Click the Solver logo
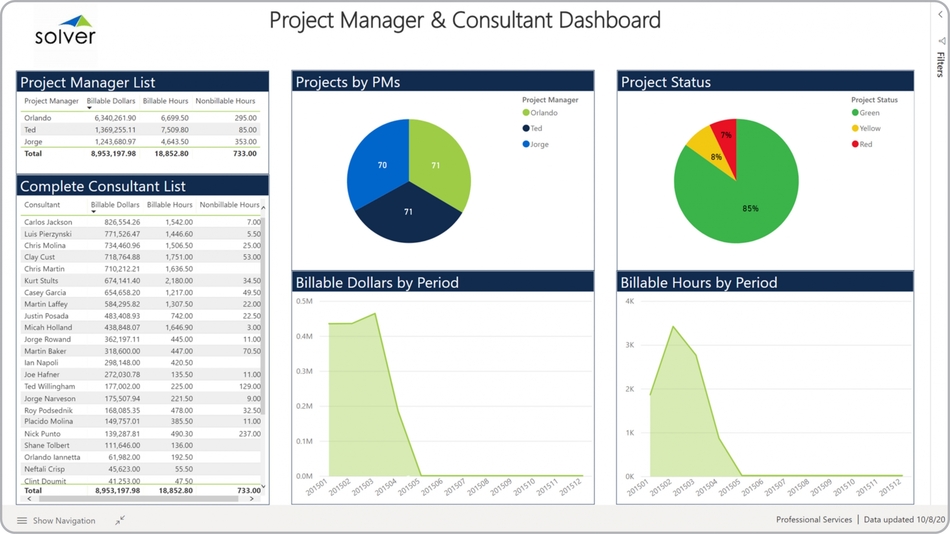The image size is (950, 534). 65,28
